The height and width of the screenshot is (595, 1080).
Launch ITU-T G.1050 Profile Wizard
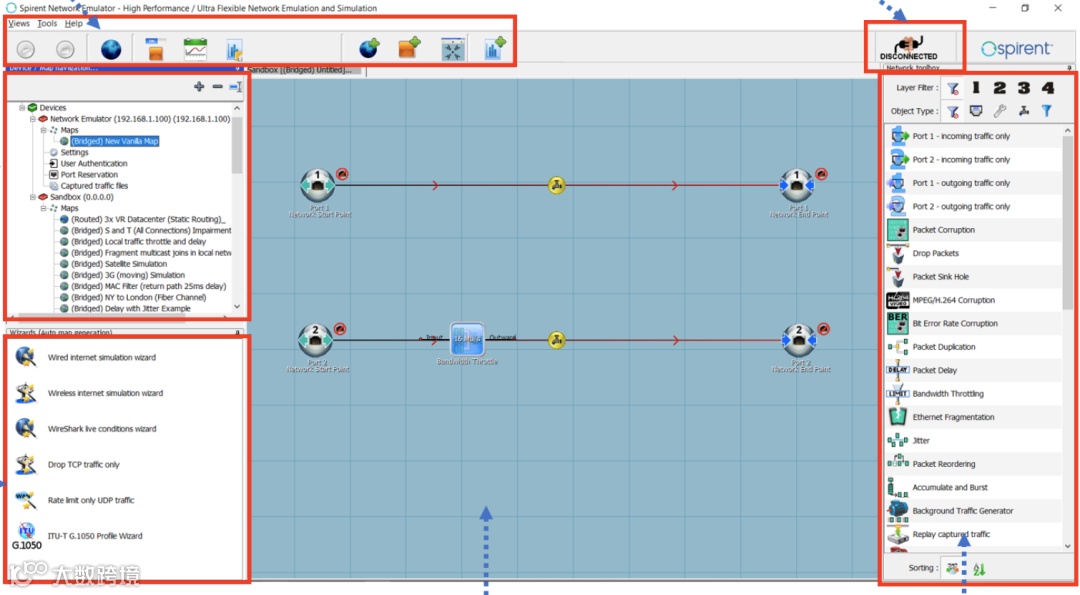95,536
